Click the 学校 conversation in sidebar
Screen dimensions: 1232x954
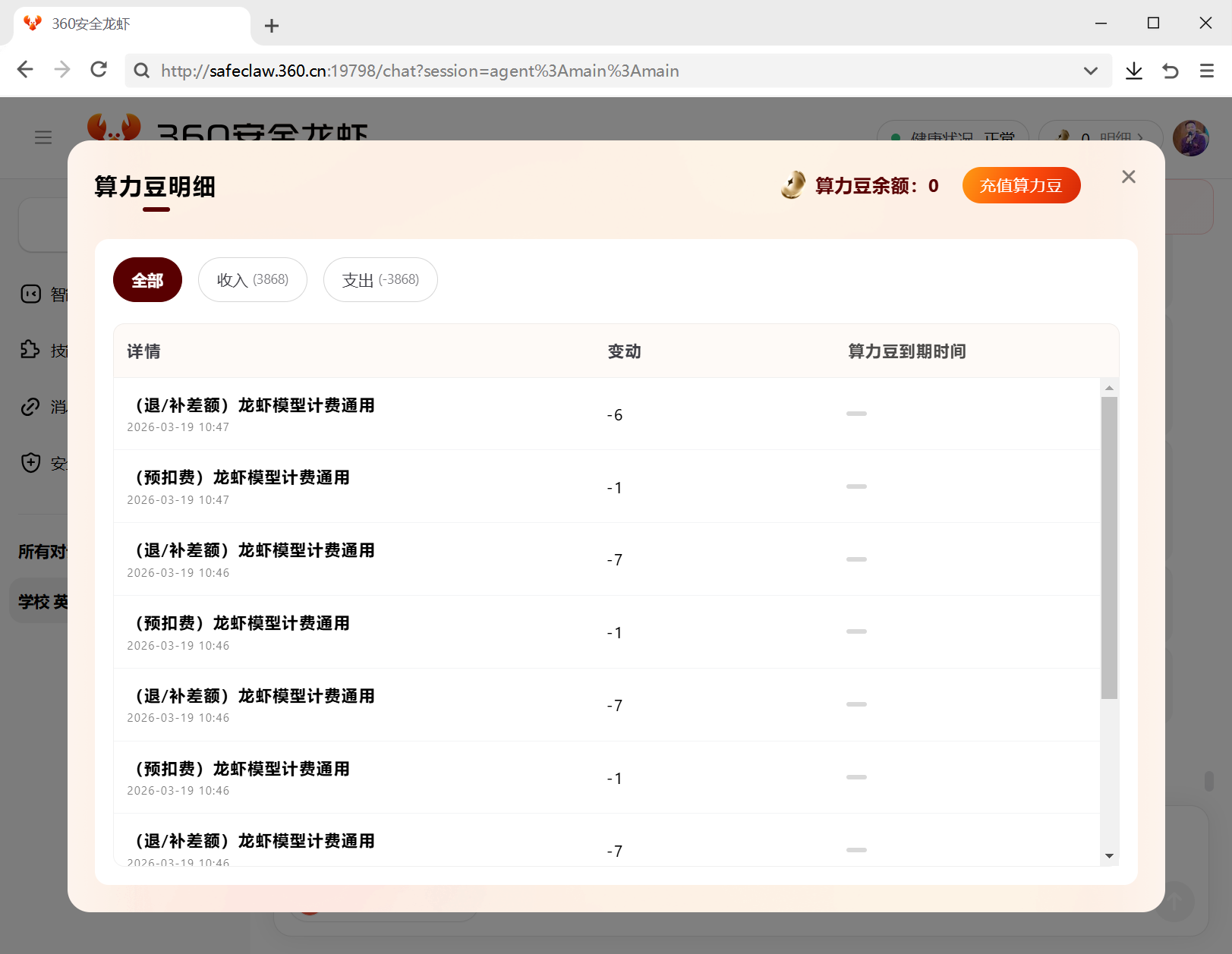point(43,602)
